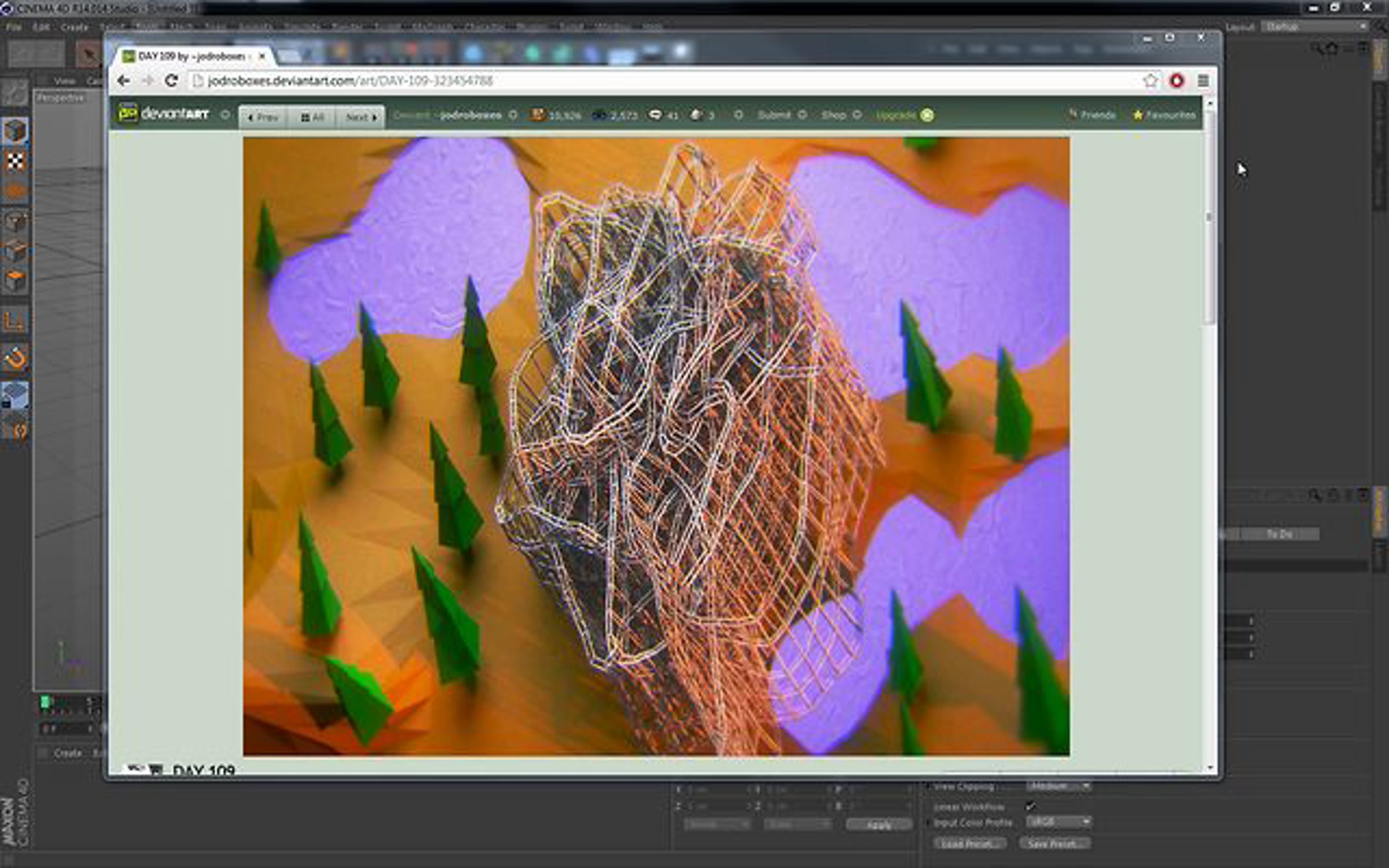Reload the deviantART page in browser
This screenshot has height=868, width=1389.
pos(171,81)
